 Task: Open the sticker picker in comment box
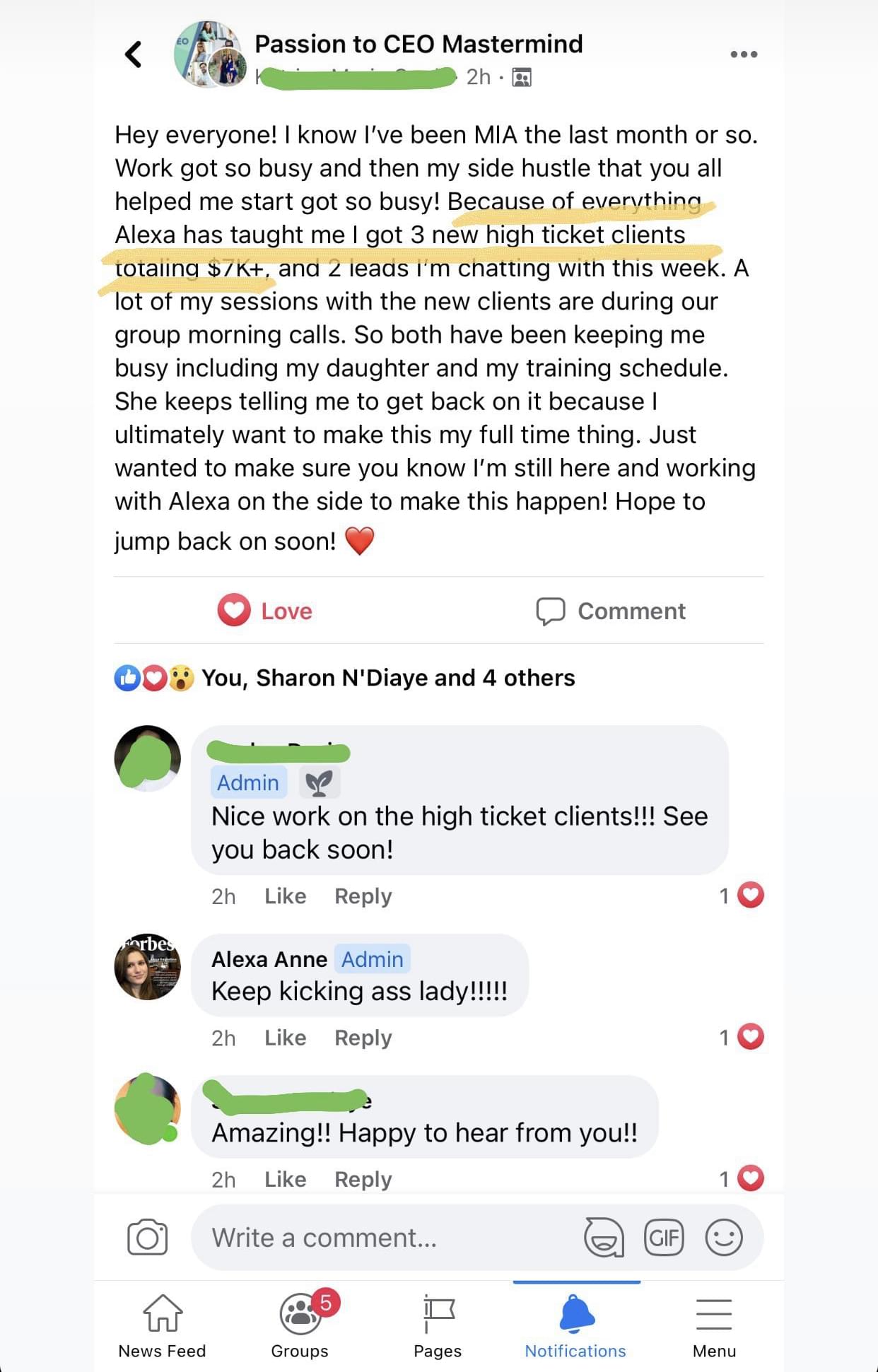(x=604, y=1237)
